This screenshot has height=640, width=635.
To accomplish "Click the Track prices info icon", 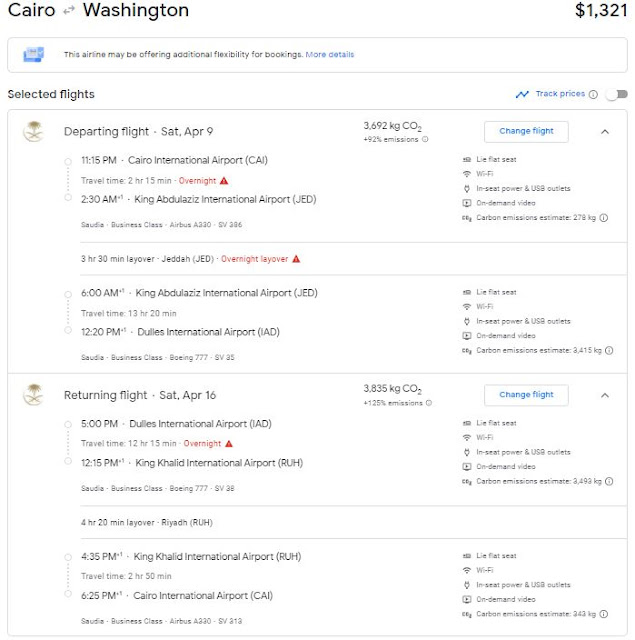I will (593, 94).
